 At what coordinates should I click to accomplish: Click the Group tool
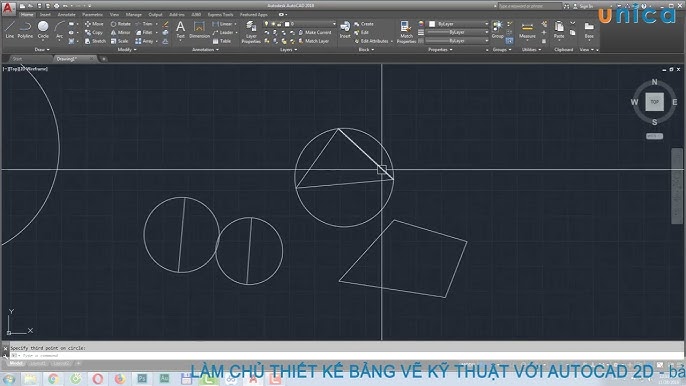pyautogui.click(x=497, y=30)
